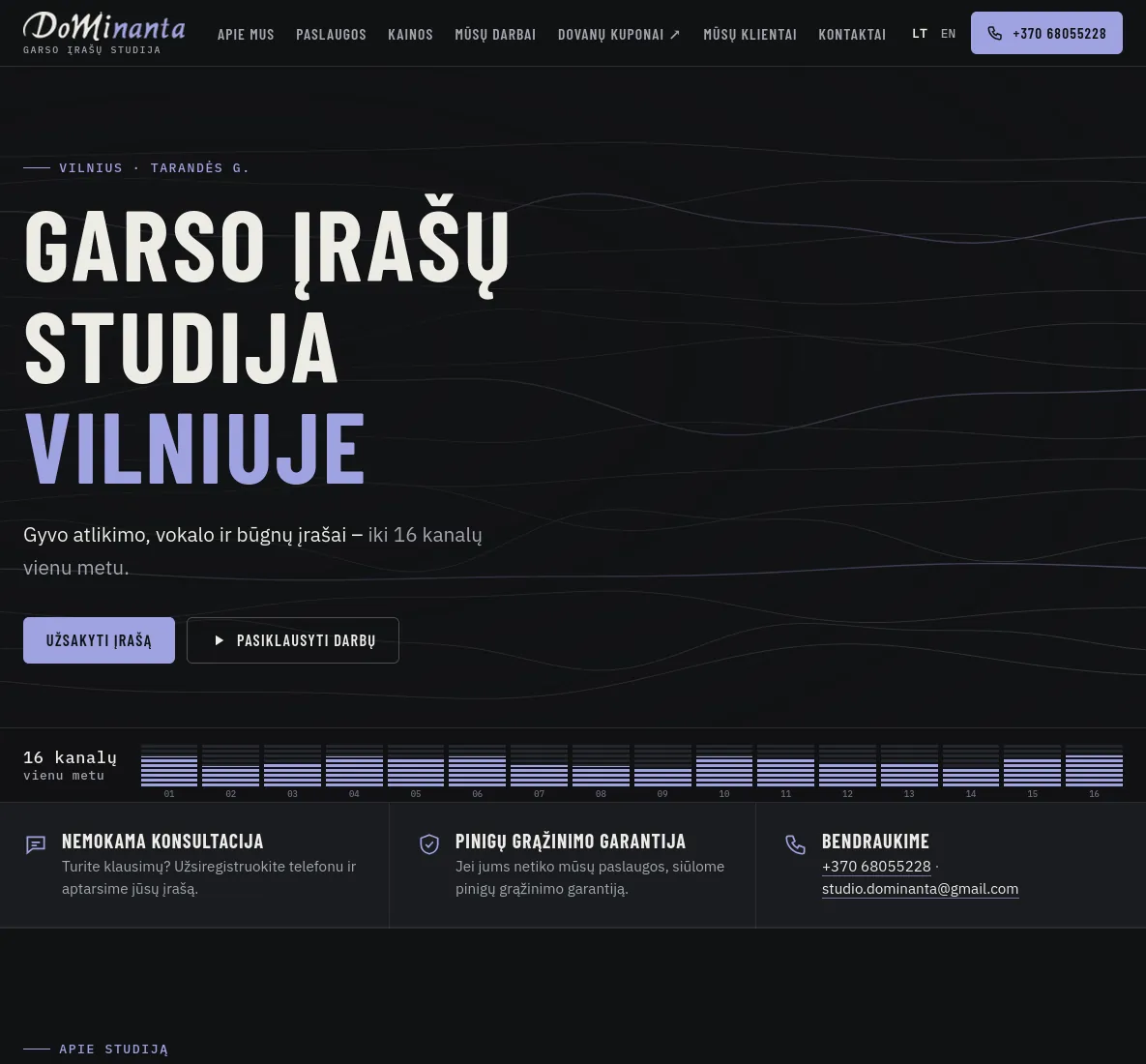Click the phone icon beside Bendraukime
The image size is (1146, 1064).
pyautogui.click(x=795, y=844)
